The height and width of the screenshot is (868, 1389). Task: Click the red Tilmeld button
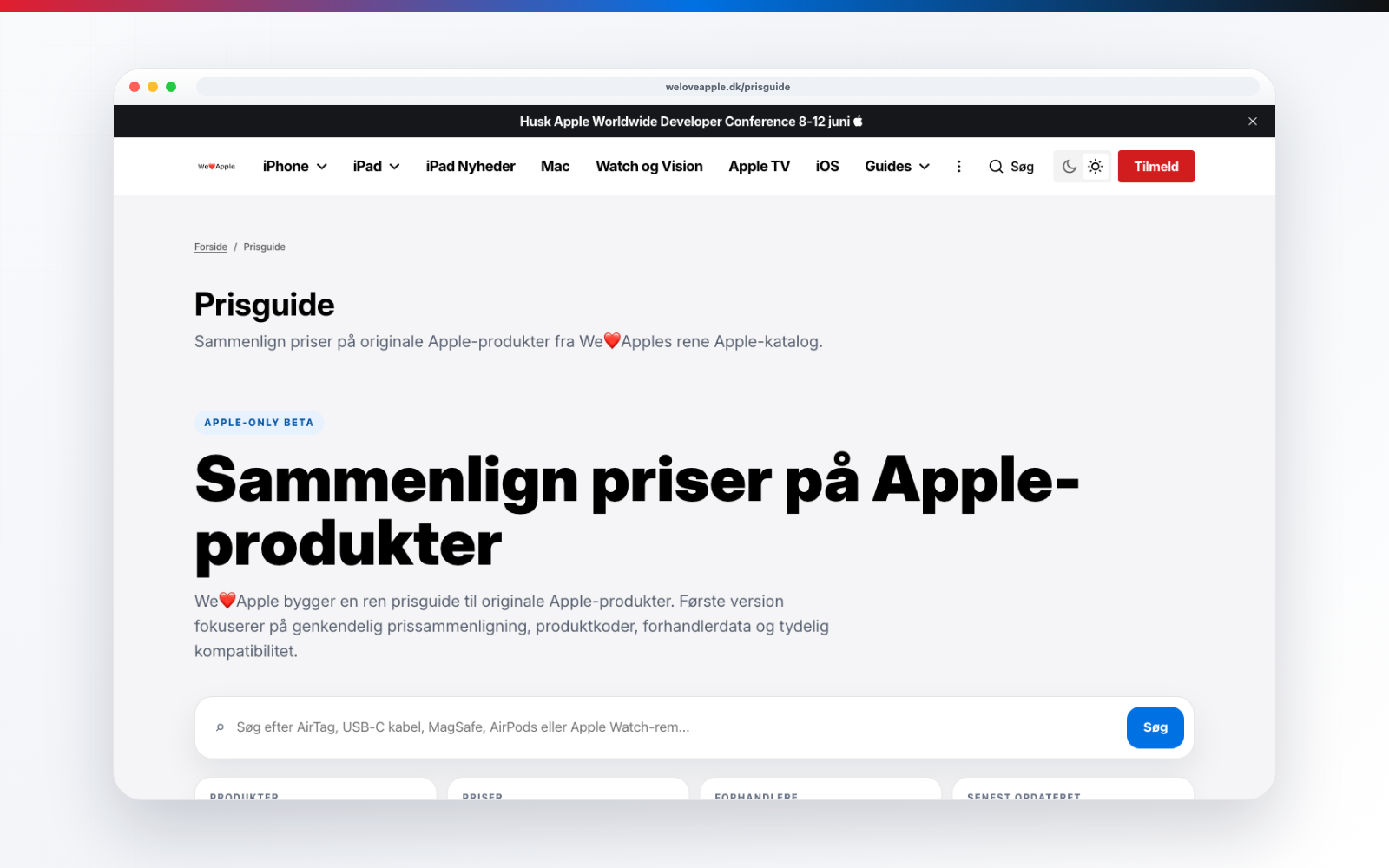[1156, 167]
